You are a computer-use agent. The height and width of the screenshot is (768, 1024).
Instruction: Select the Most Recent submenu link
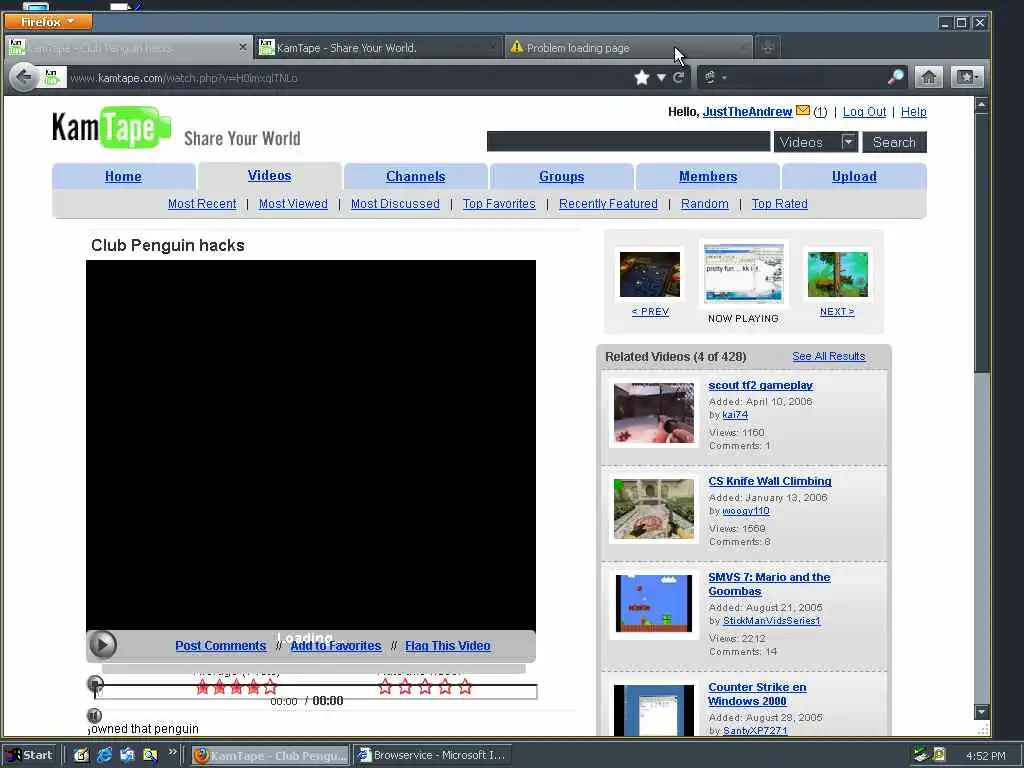tap(202, 204)
